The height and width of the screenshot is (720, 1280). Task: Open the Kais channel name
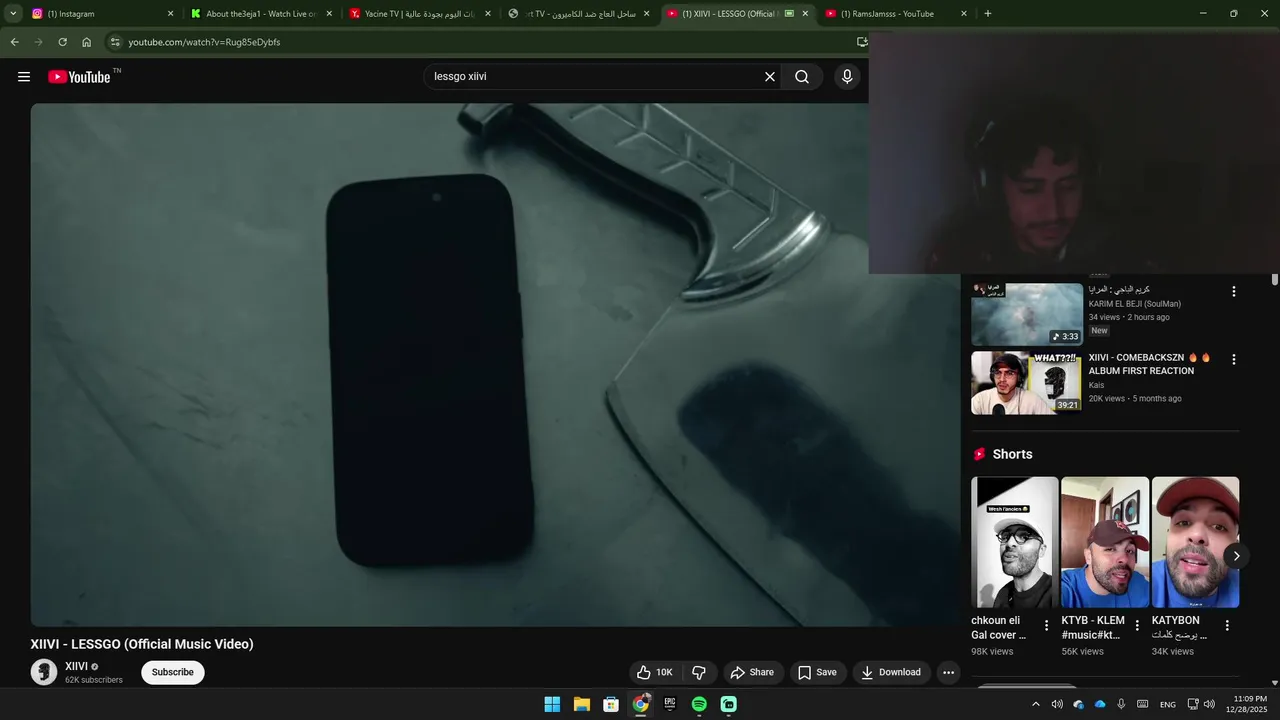[x=1097, y=385]
